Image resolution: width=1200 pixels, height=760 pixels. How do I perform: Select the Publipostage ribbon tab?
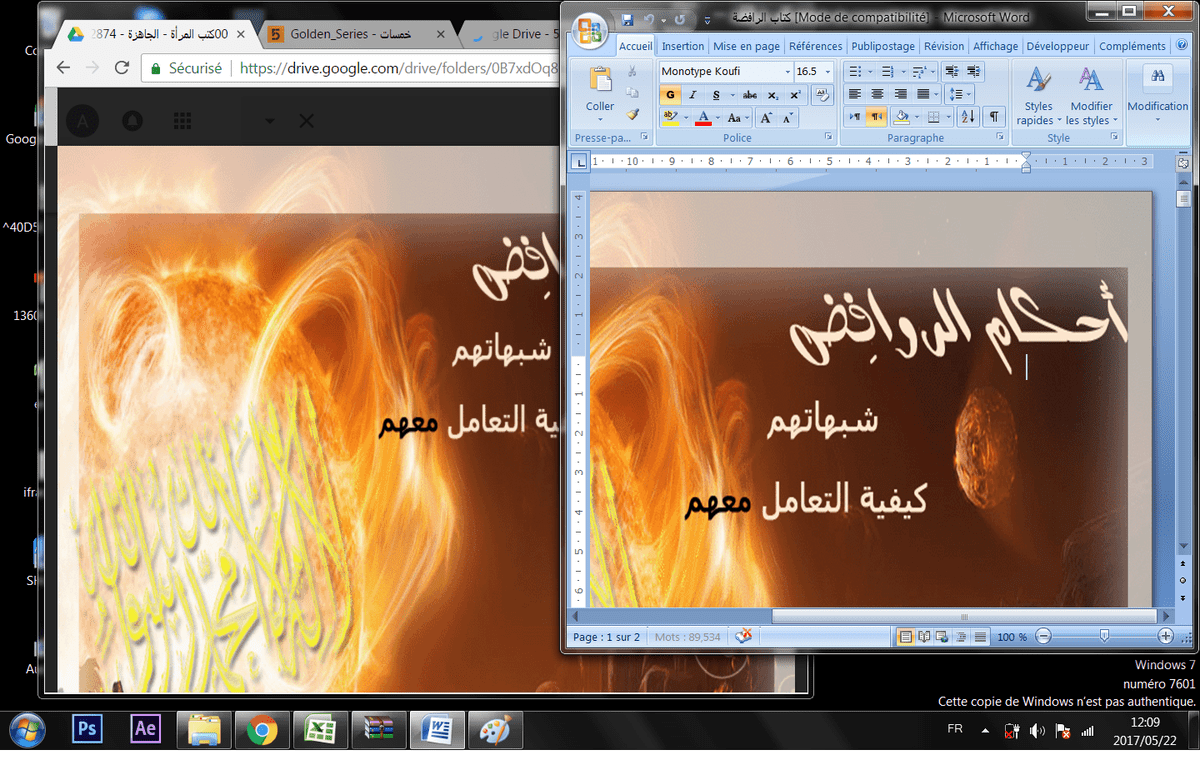[x=883, y=46]
